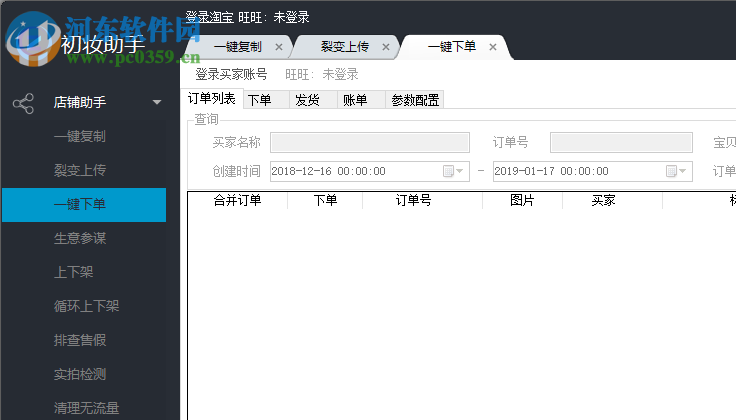This screenshot has height=420, width=736.
Task: Click the 合并订单 column header
Action: coord(238,200)
